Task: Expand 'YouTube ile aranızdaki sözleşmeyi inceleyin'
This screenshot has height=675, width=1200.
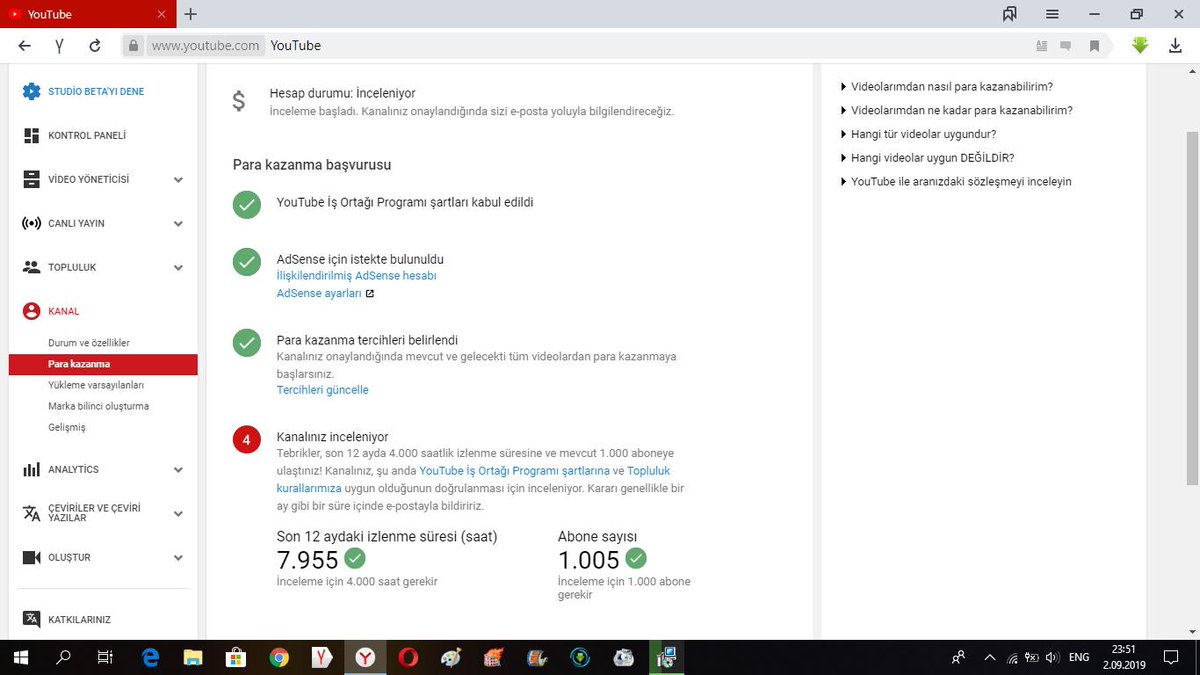Action: coord(956,181)
